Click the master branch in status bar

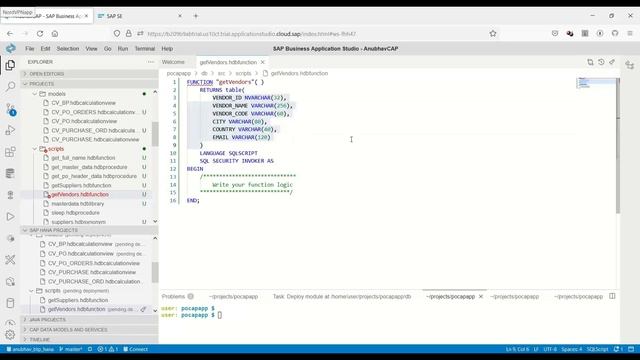71,349
